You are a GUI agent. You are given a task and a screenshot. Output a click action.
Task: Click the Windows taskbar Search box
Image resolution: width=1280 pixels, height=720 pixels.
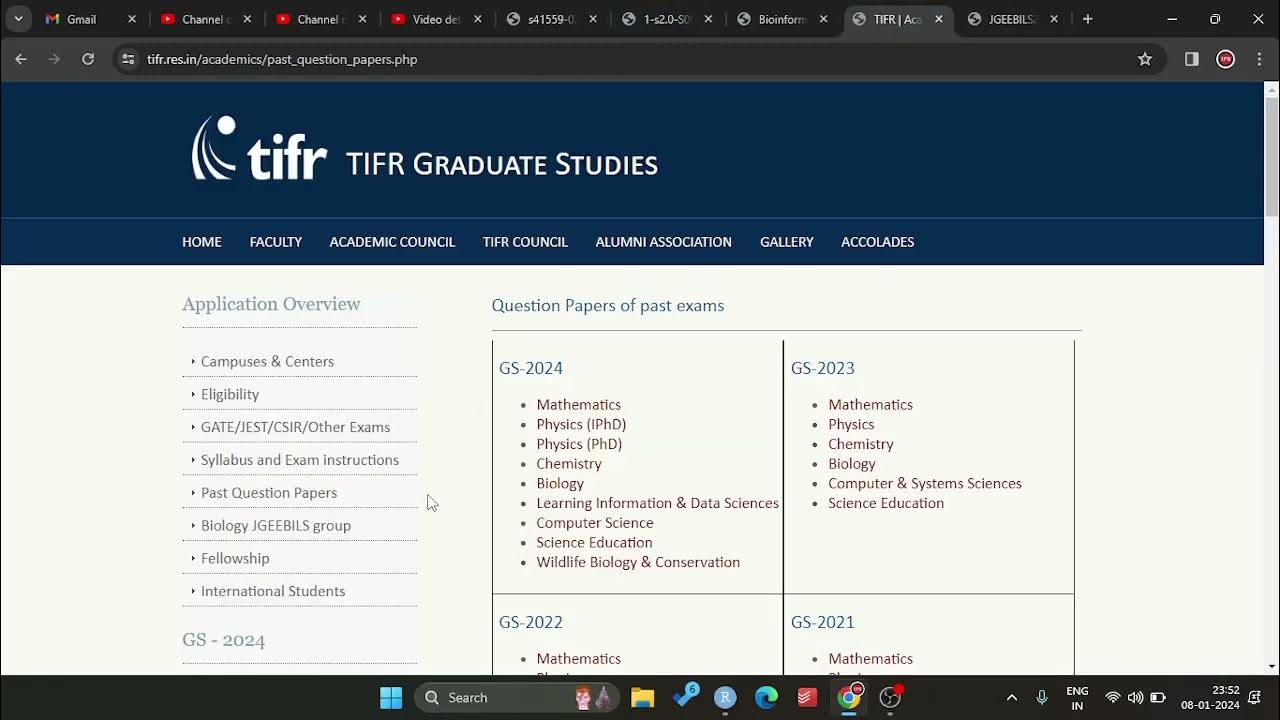[x=517, y=697]
